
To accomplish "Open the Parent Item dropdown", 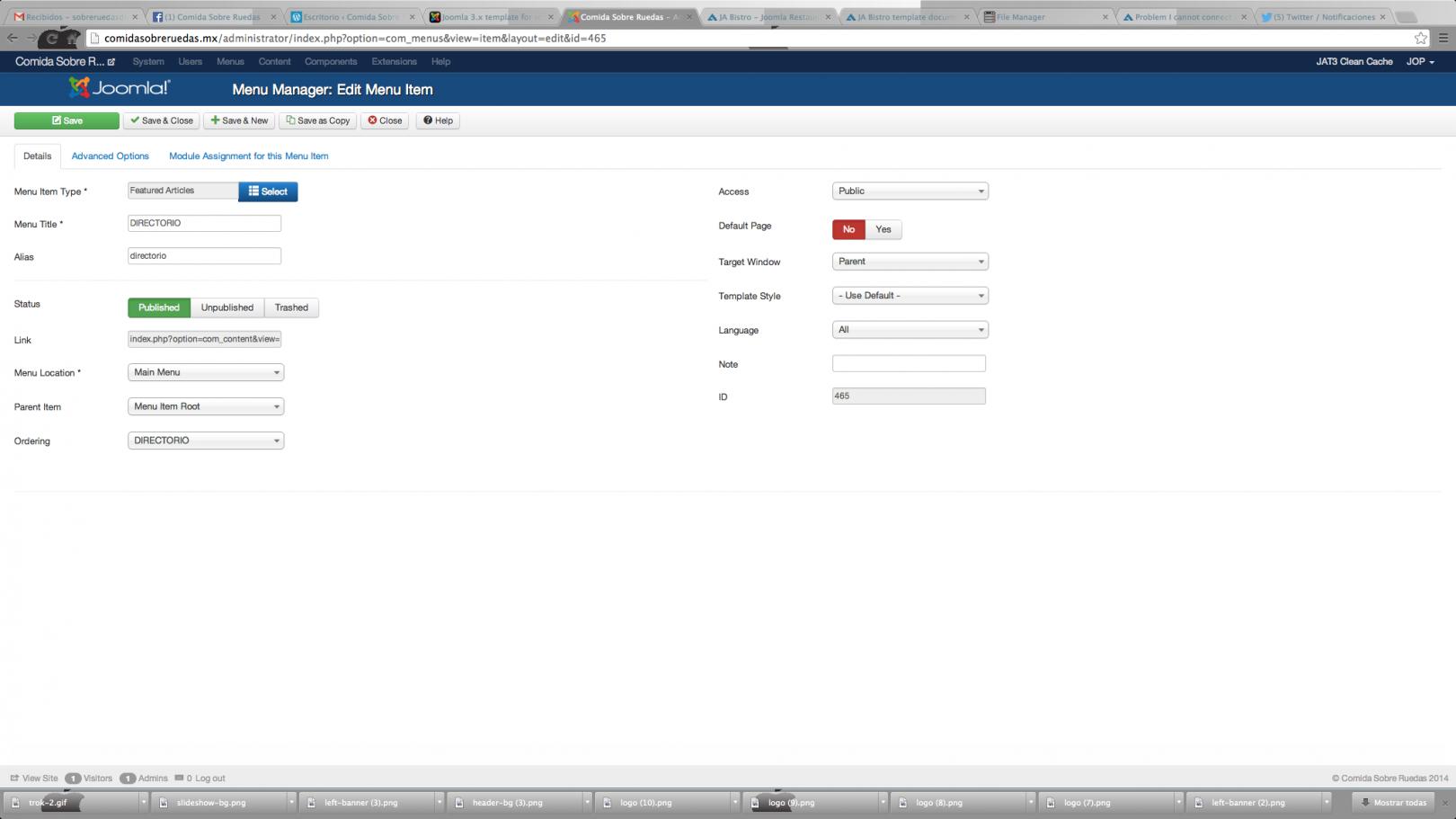I will (206, 406).
